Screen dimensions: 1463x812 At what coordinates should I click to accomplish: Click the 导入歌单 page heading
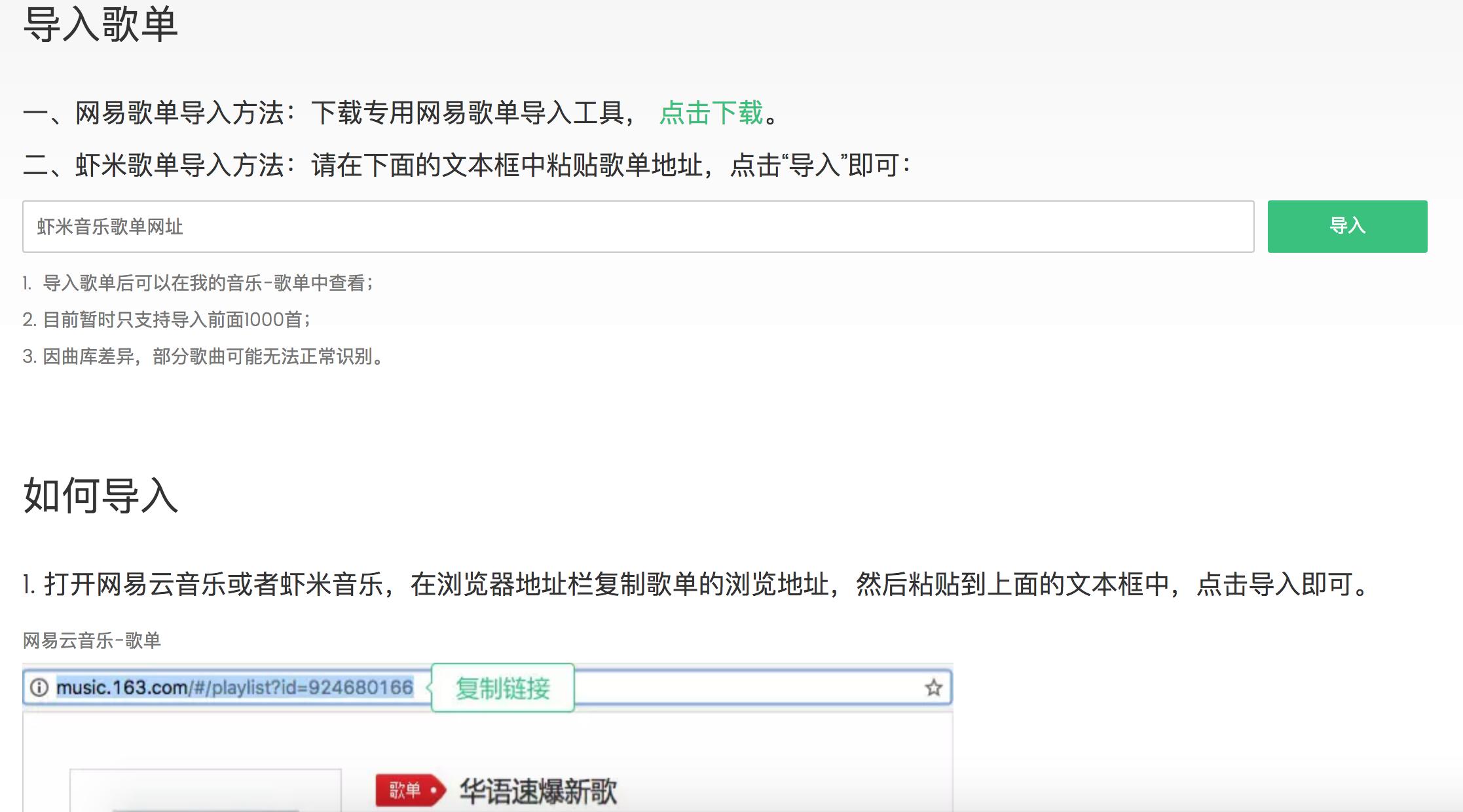[x=100, y=25]
